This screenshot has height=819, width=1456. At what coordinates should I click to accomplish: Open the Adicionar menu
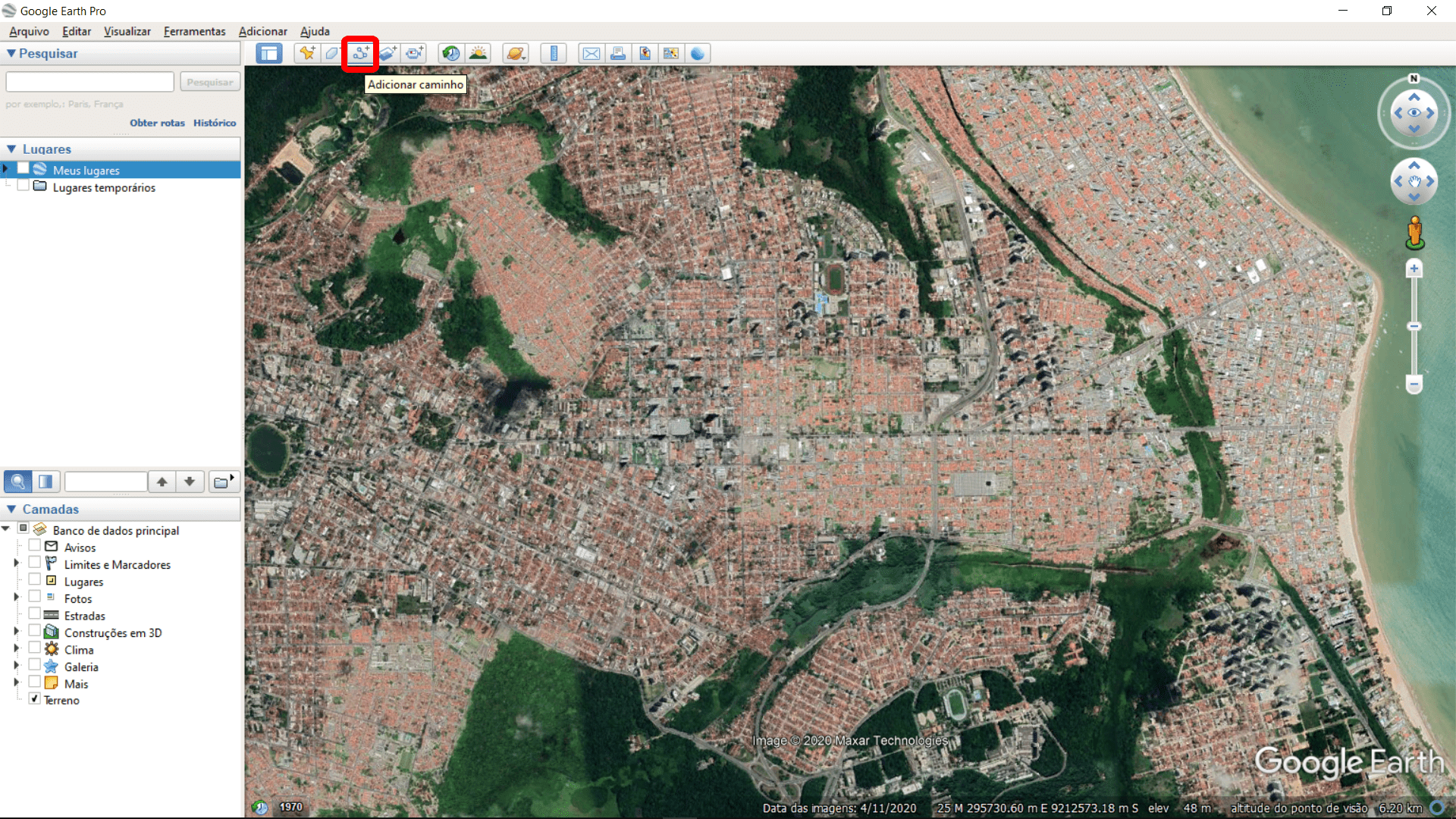click(262, 31)
